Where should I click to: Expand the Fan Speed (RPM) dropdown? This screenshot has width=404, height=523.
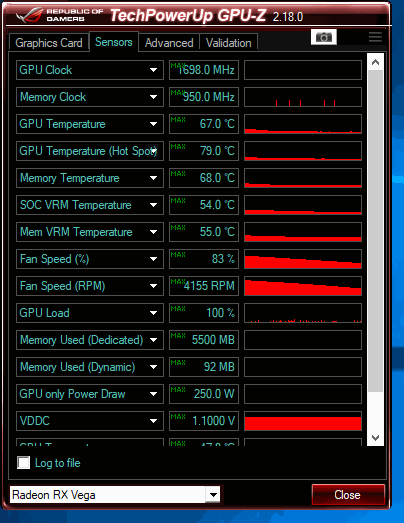153,286
